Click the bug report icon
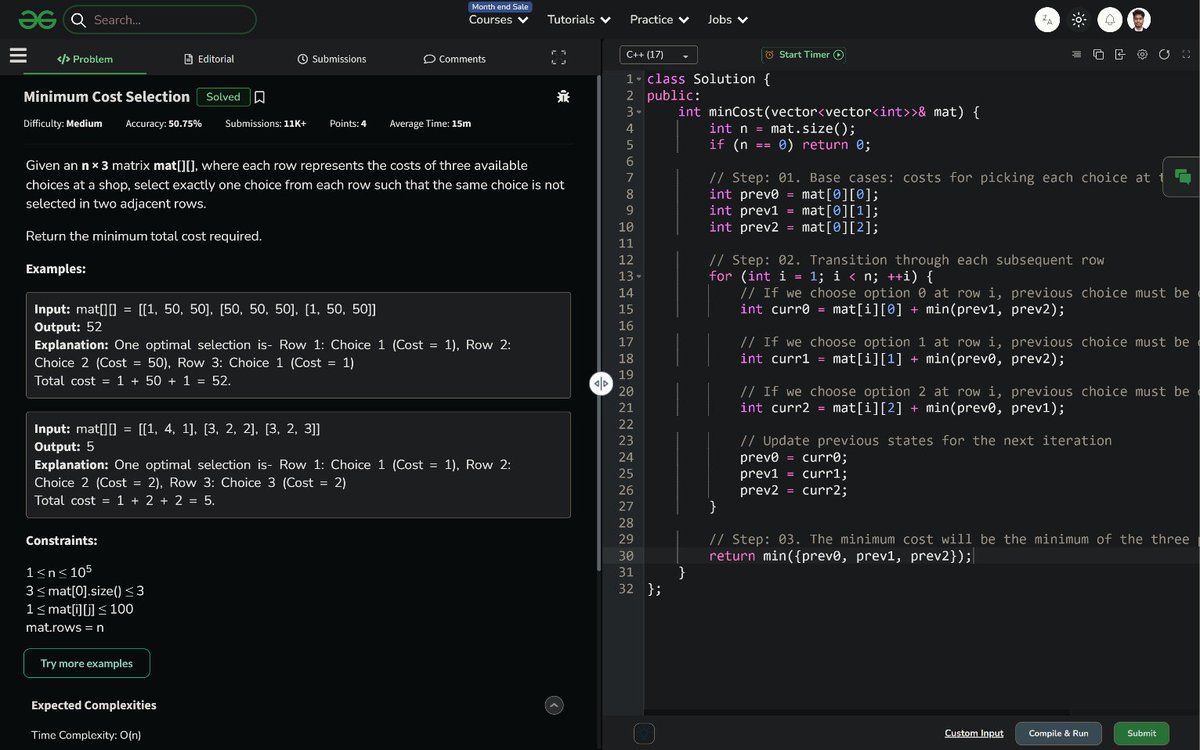 564,97
